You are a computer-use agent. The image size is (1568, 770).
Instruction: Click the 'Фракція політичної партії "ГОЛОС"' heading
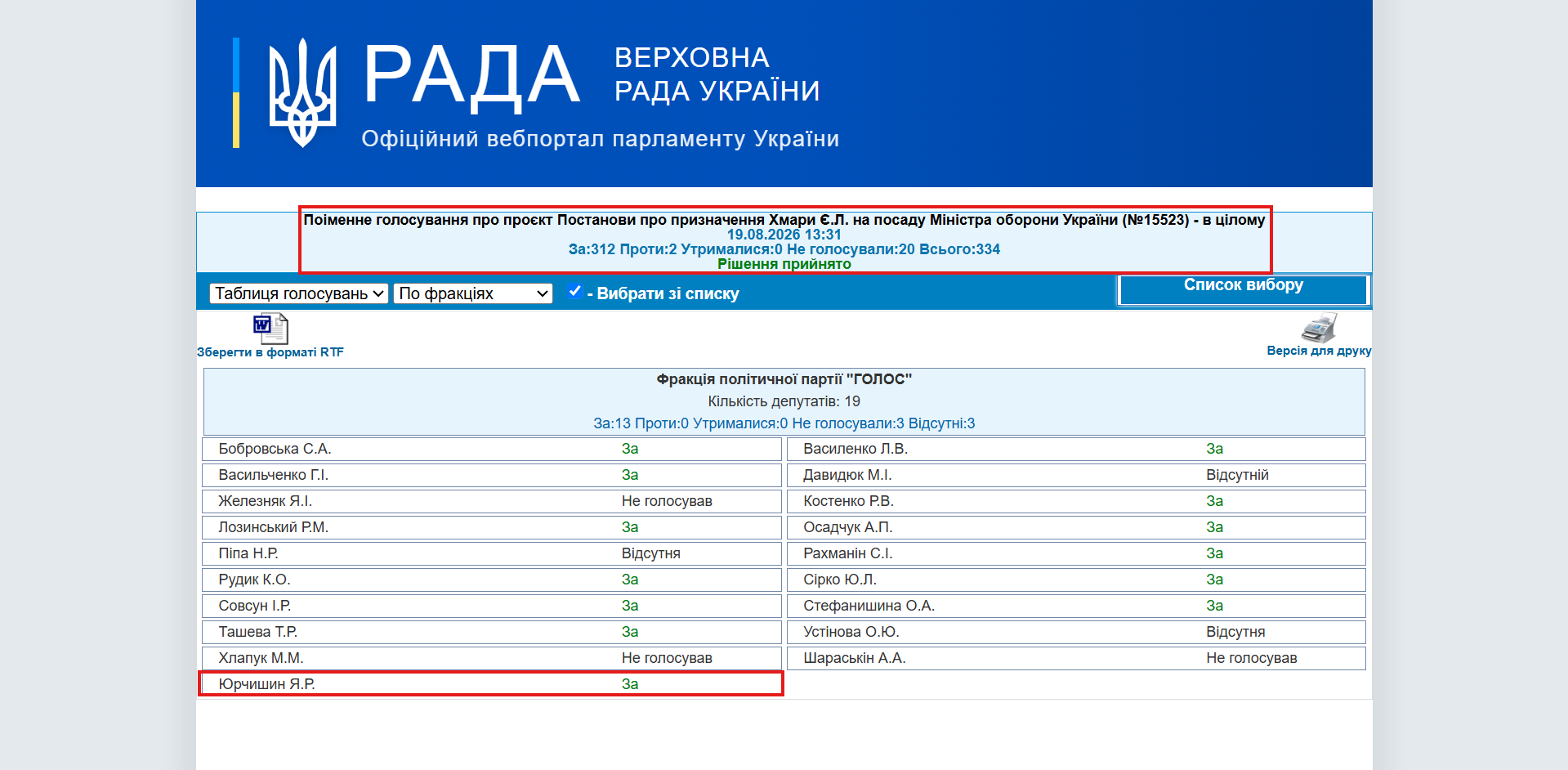784,379
